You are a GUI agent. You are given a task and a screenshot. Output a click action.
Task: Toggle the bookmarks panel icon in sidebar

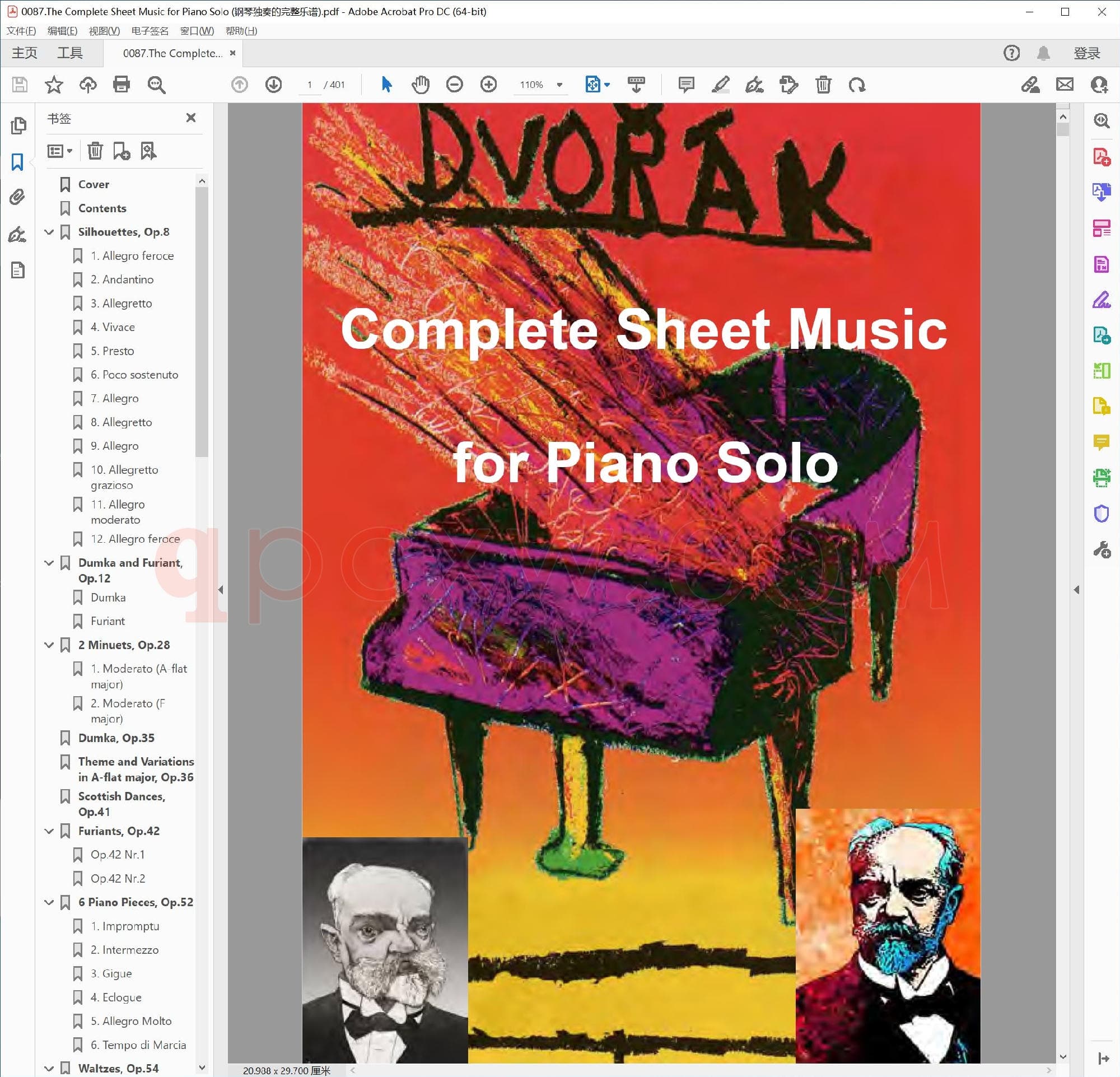[18, 162]
